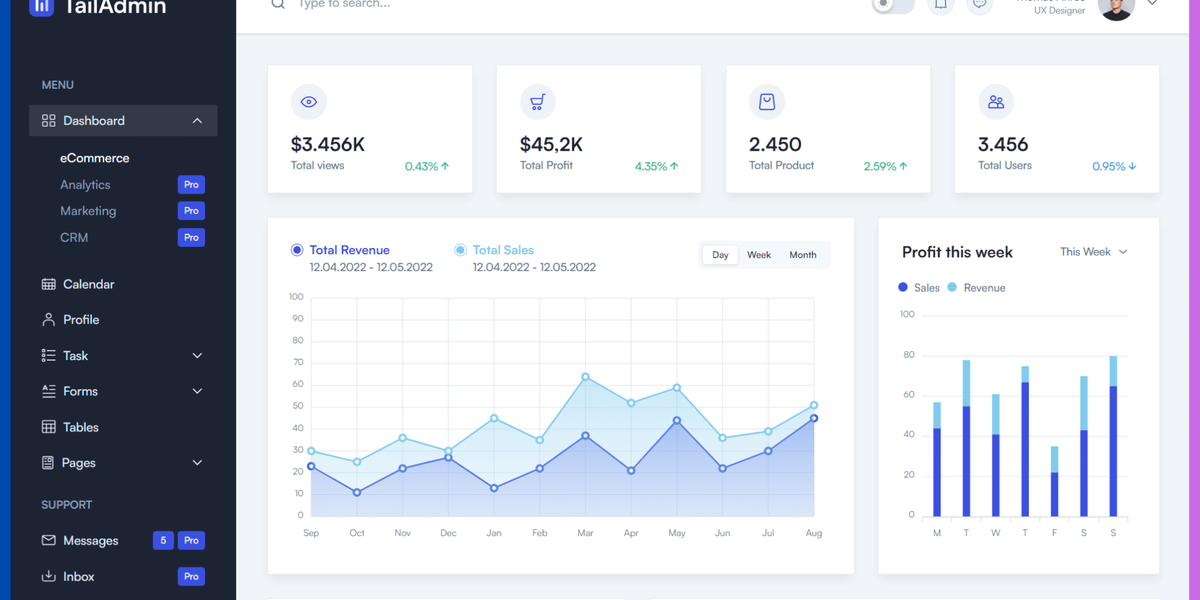Open the eCommerce dashboard link
The width and height of the screenshot is (1200, 600).
click(x=95, y=157)
